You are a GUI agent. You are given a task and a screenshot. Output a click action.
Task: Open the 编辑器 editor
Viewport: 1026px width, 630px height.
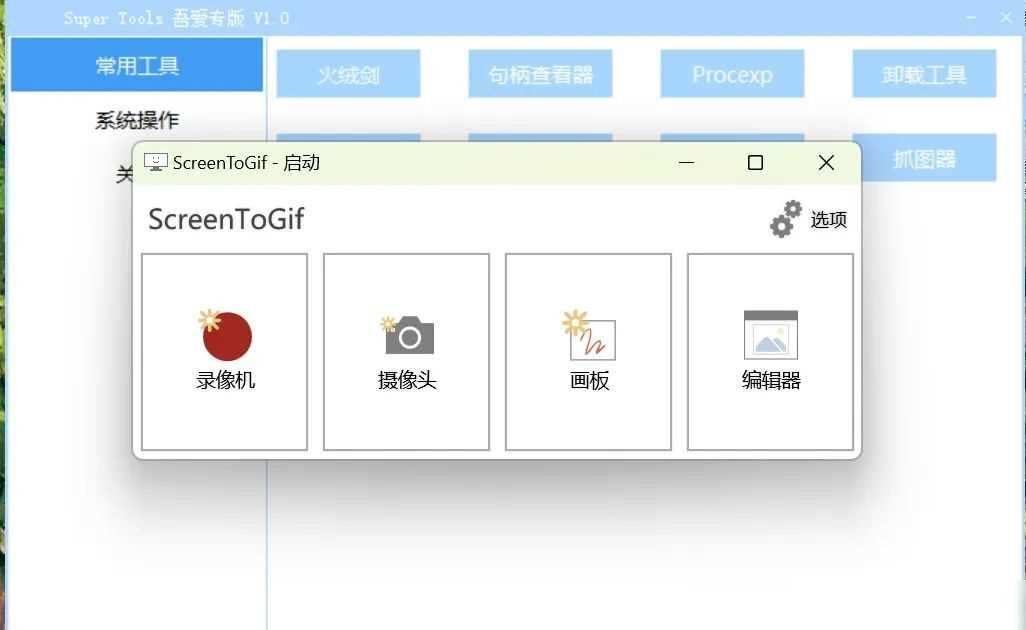(x=770, y=352)
